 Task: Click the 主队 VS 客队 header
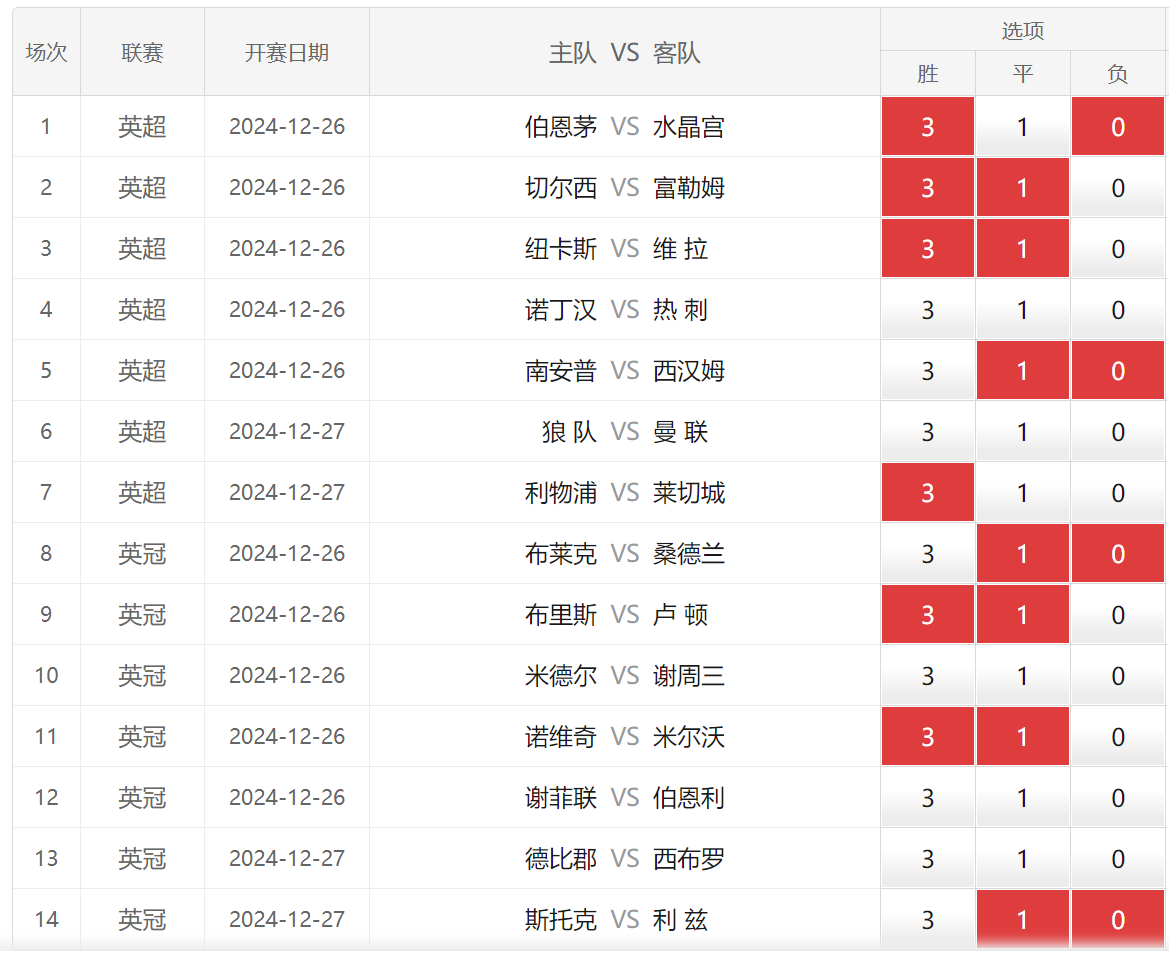625,52
